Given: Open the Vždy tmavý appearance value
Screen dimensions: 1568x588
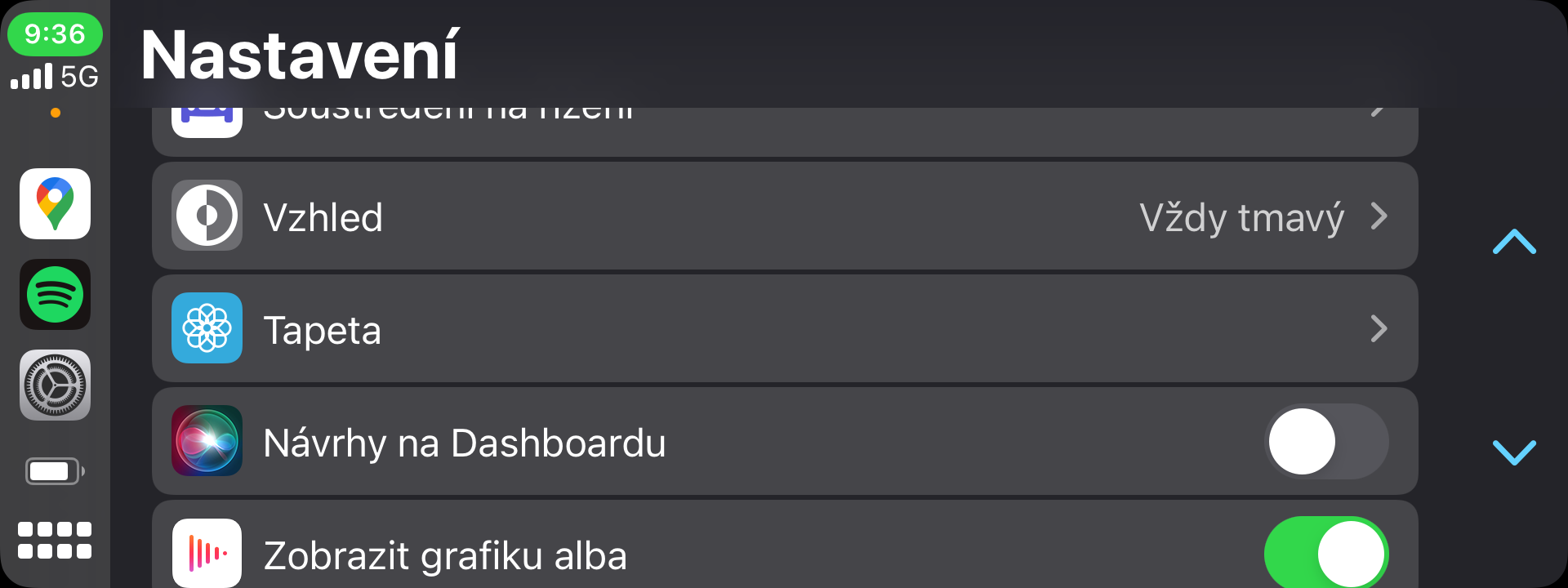Looking at the screenshot, I should (1241, 217).
